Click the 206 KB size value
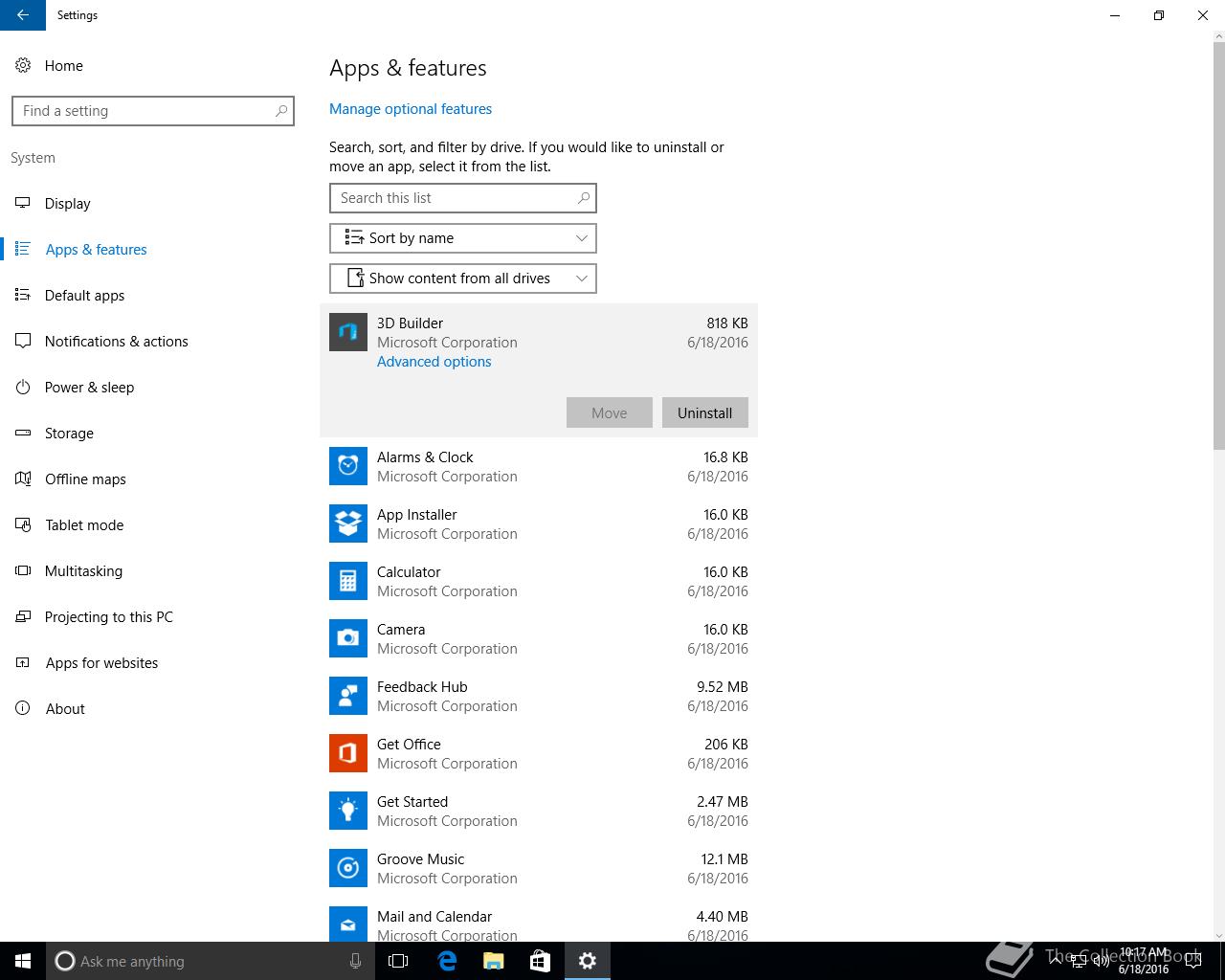The width and height of the screenshot is (1225, 980). click(726, 745)
